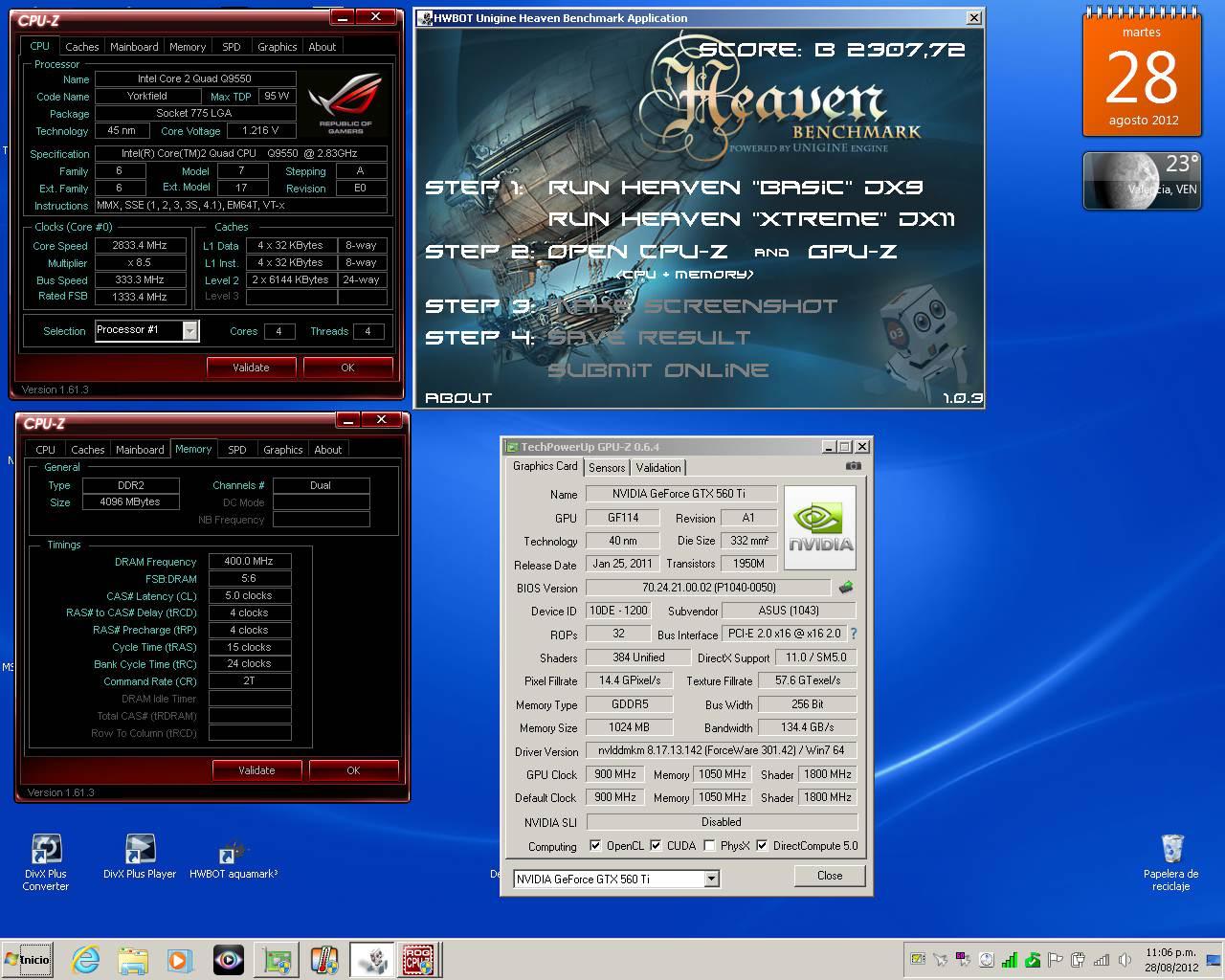Click the eye-shaped media player taskbar icon
Viewport: 1225px width, 980px height.
point(228,959)
